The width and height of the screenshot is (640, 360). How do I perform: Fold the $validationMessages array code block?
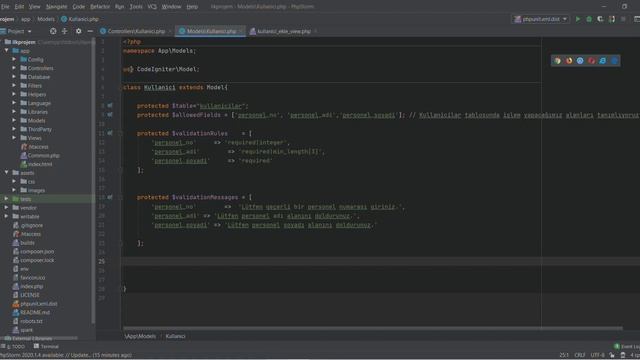(x=120, y=197)
